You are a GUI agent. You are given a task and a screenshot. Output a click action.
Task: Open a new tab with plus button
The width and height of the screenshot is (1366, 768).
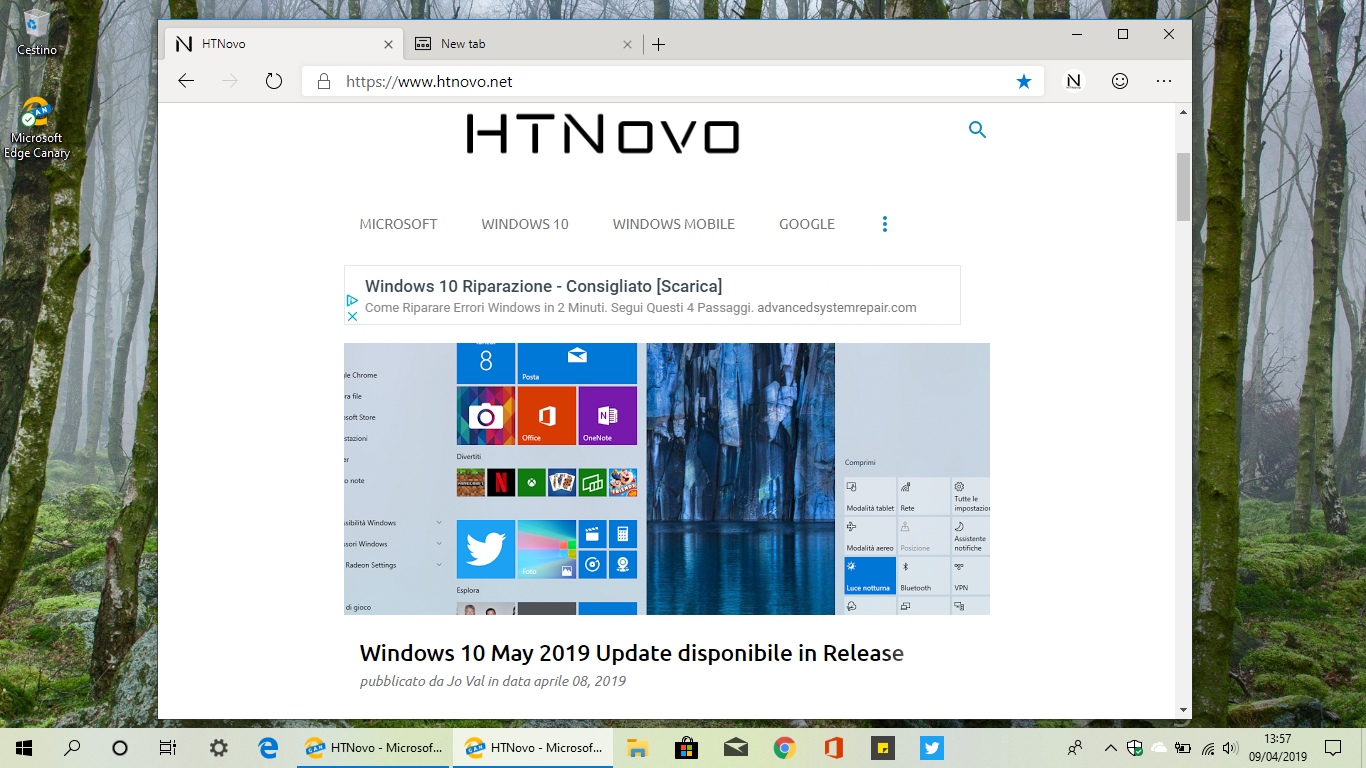point(658,44)
